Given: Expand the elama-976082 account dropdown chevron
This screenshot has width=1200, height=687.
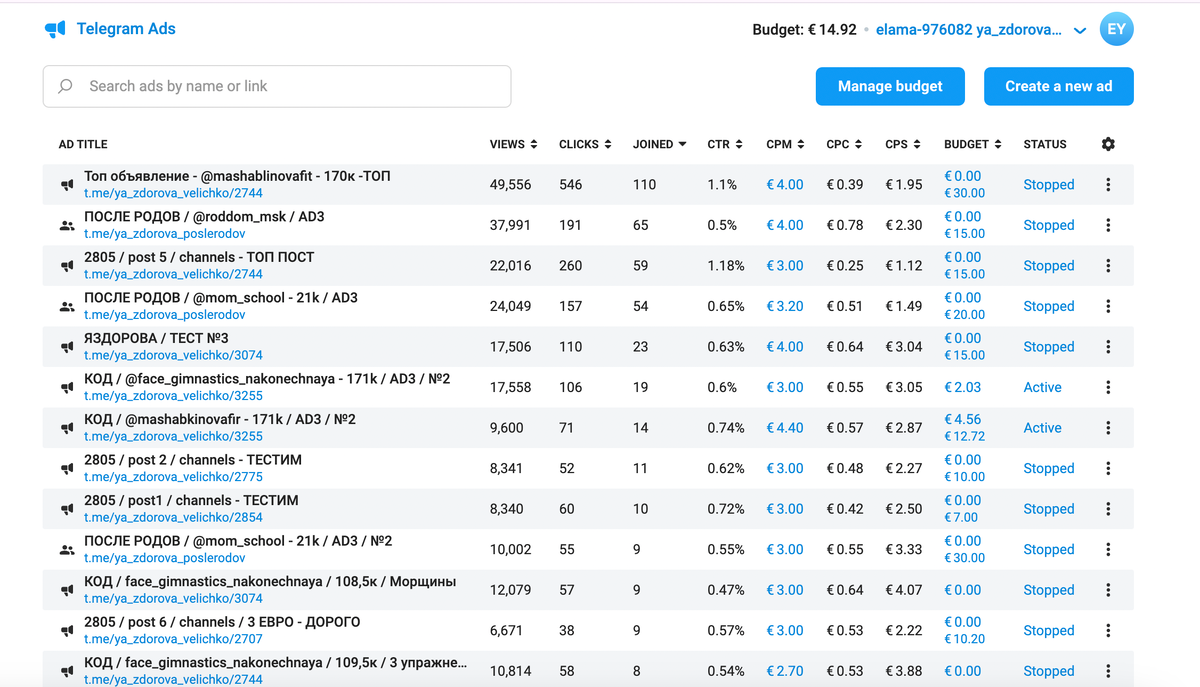Looking at the screenshot, I should click(x=1080, y=31).
